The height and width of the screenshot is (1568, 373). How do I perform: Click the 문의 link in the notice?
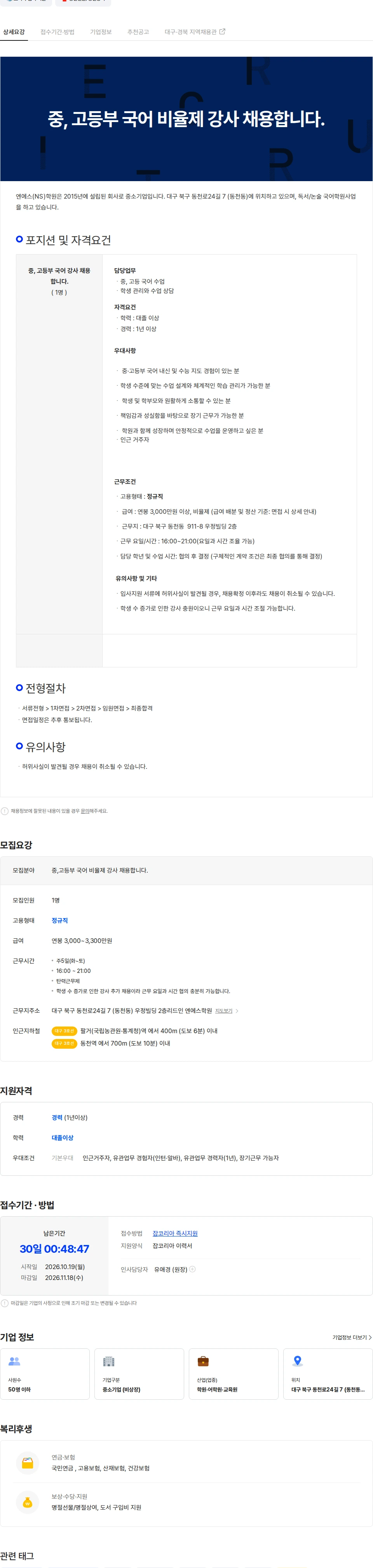coord(85,811)
